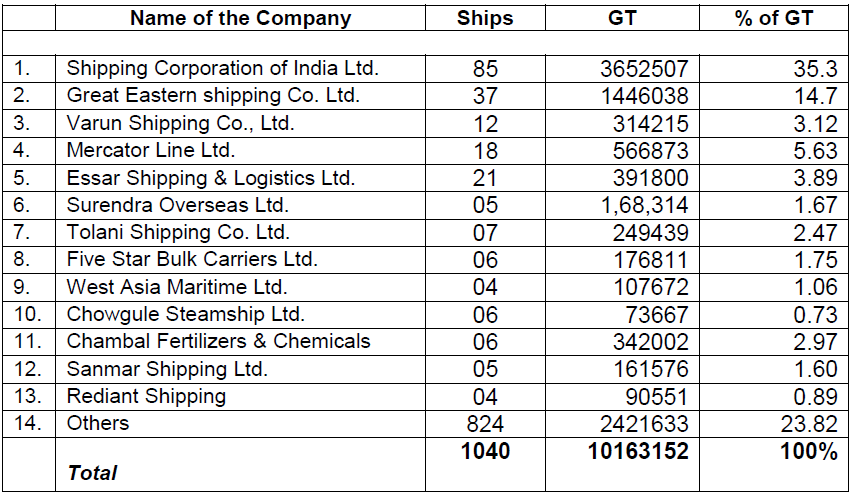Click the 'West Asia Maritime Ltd.' entry
Screen dimensions: 853x496
coord(177,287)
